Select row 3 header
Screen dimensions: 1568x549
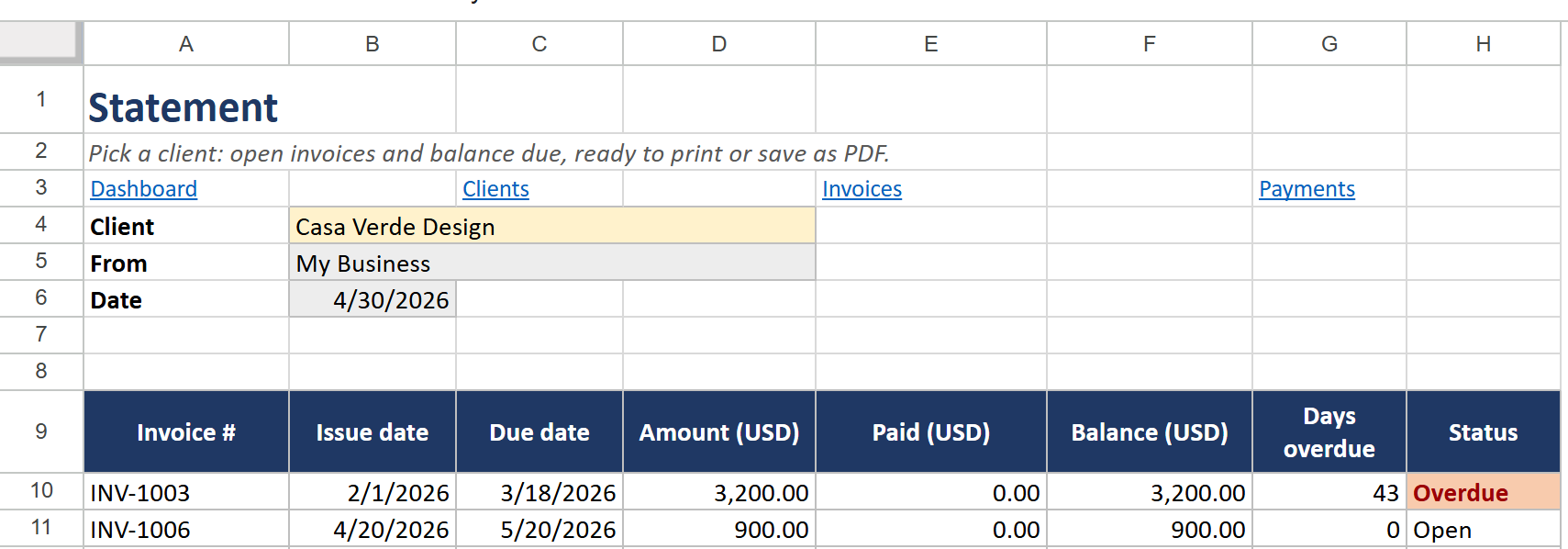[41, 188]
